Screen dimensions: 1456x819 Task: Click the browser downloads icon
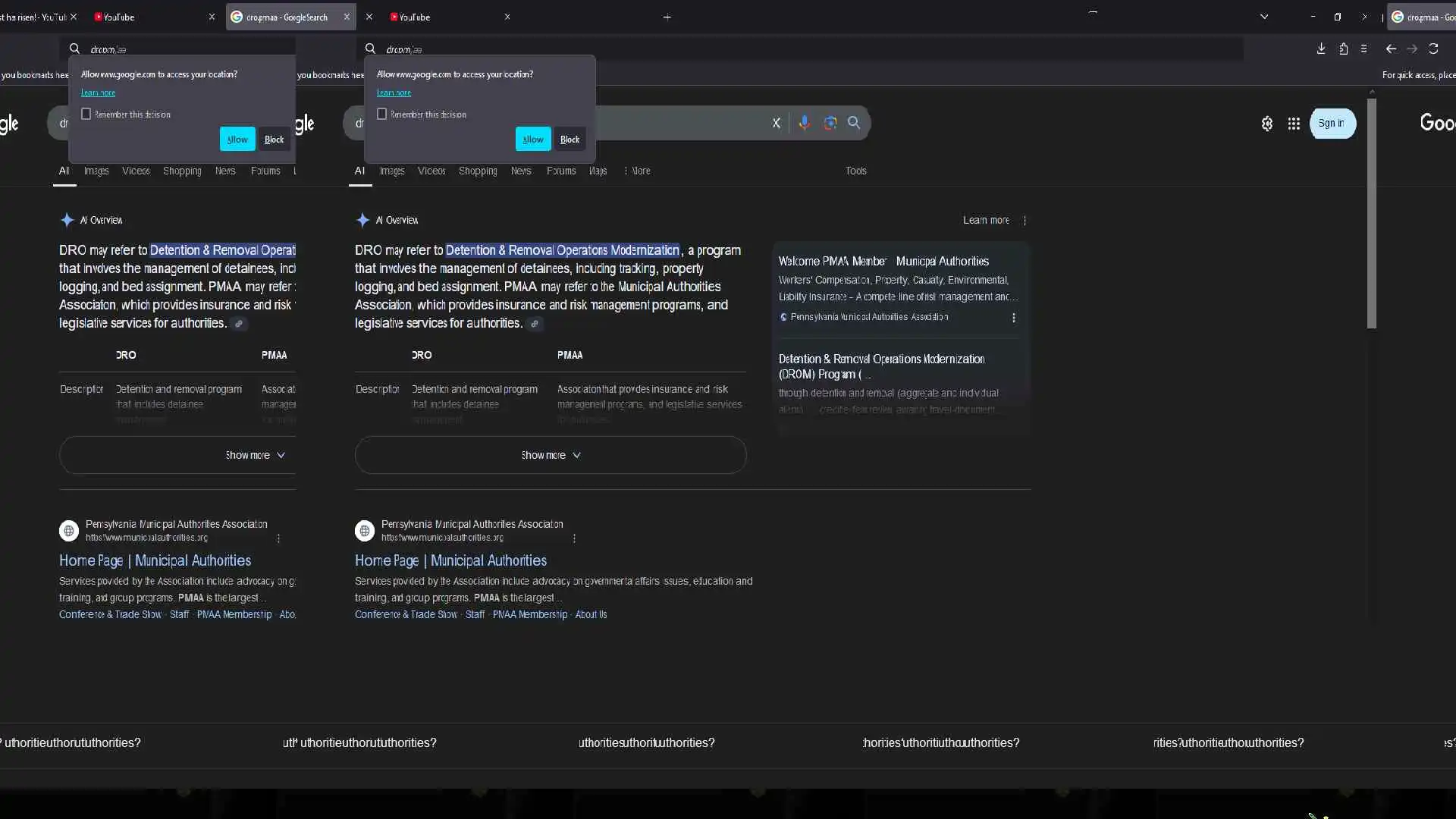pyautogui.click(x=1321, y=49)
